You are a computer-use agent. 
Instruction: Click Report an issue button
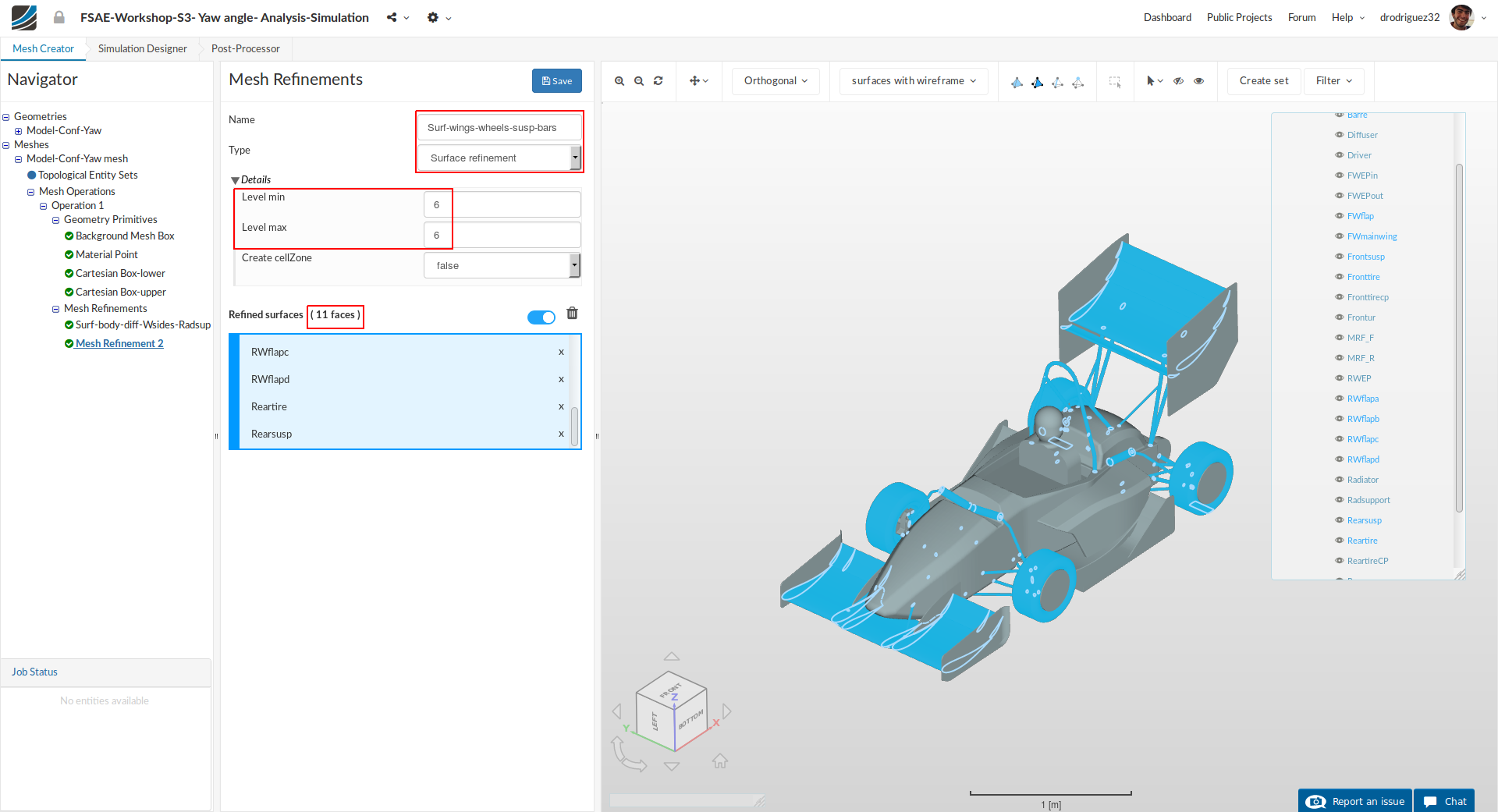1355,801
